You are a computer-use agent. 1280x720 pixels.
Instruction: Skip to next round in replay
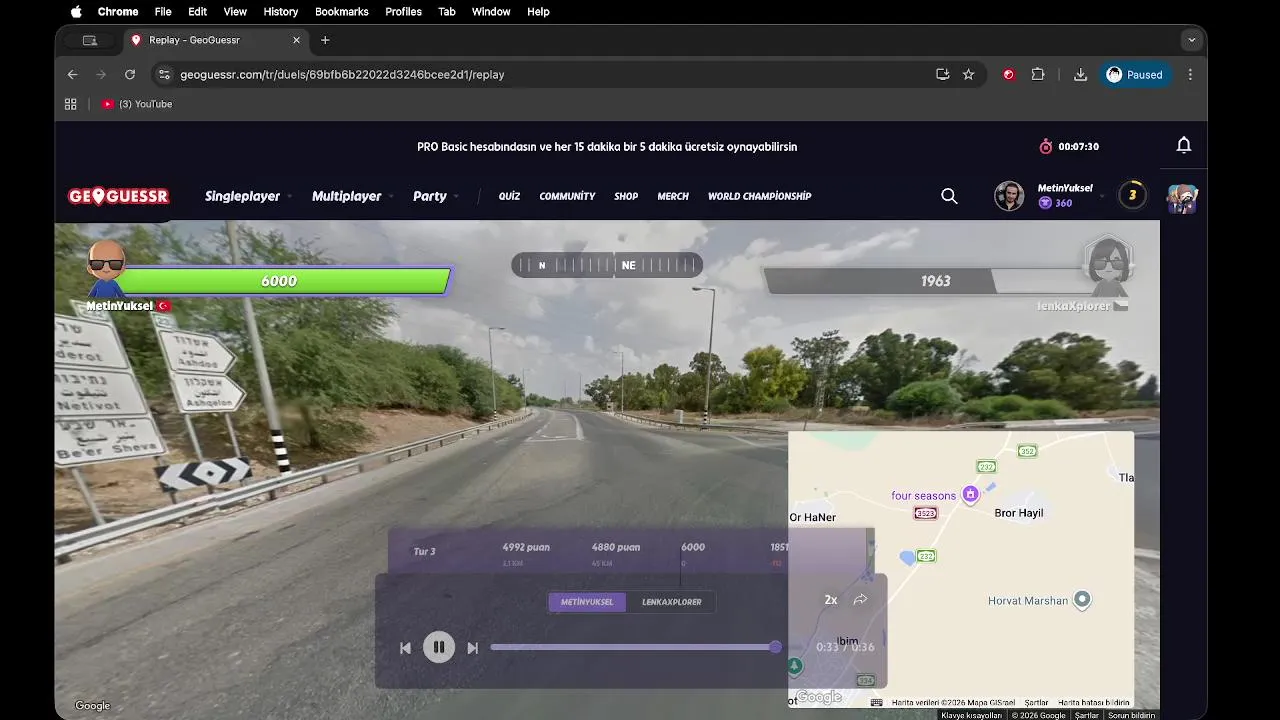[x=472, y=648]
